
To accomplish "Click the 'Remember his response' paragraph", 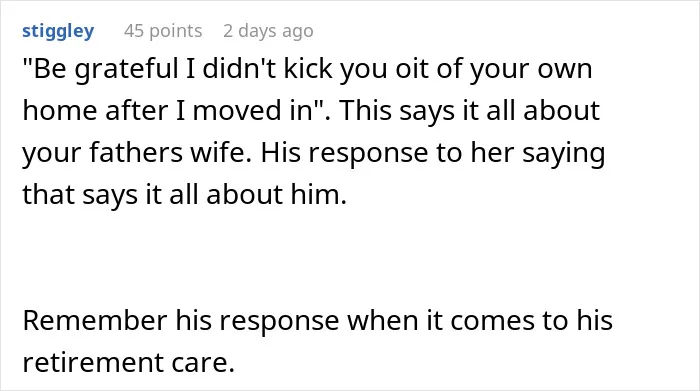I will click(x=317, y=341).
